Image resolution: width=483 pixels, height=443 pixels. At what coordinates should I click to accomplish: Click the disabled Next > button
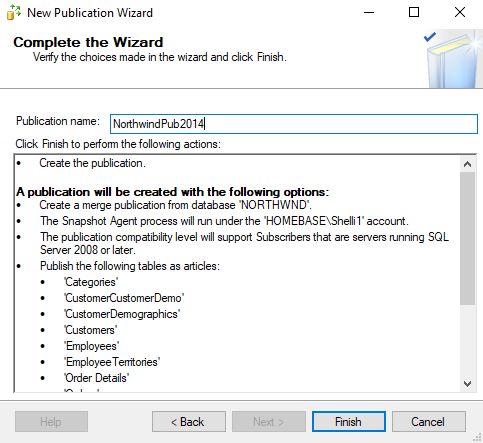point(269,422)
